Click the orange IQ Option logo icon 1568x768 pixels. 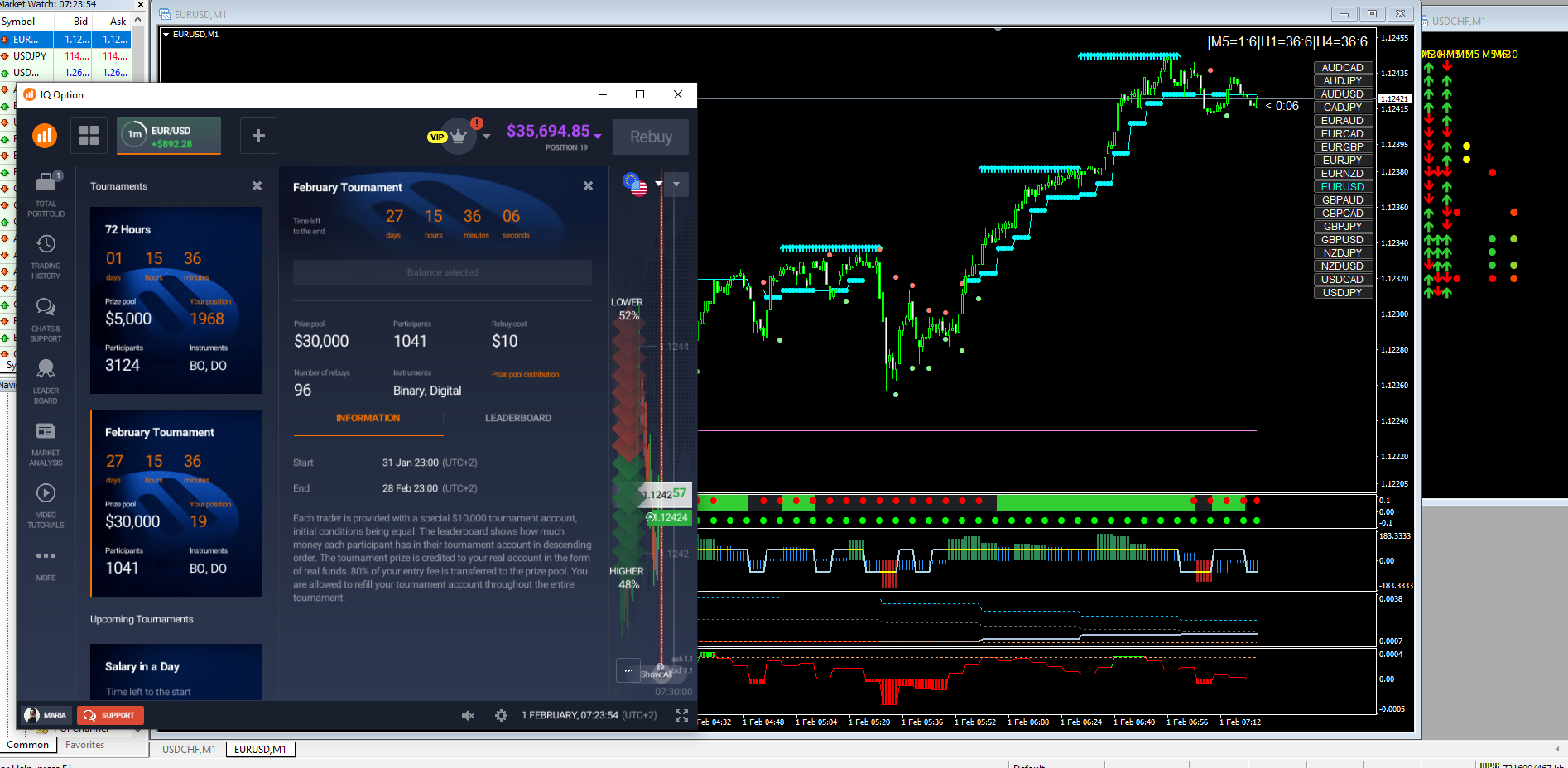click(x=45, y=136)
